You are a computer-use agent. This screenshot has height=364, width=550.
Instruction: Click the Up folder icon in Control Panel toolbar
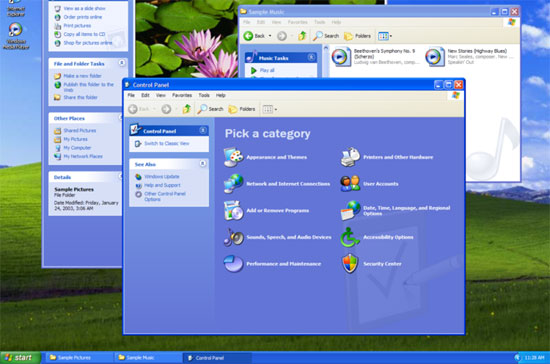pos(187,109)
